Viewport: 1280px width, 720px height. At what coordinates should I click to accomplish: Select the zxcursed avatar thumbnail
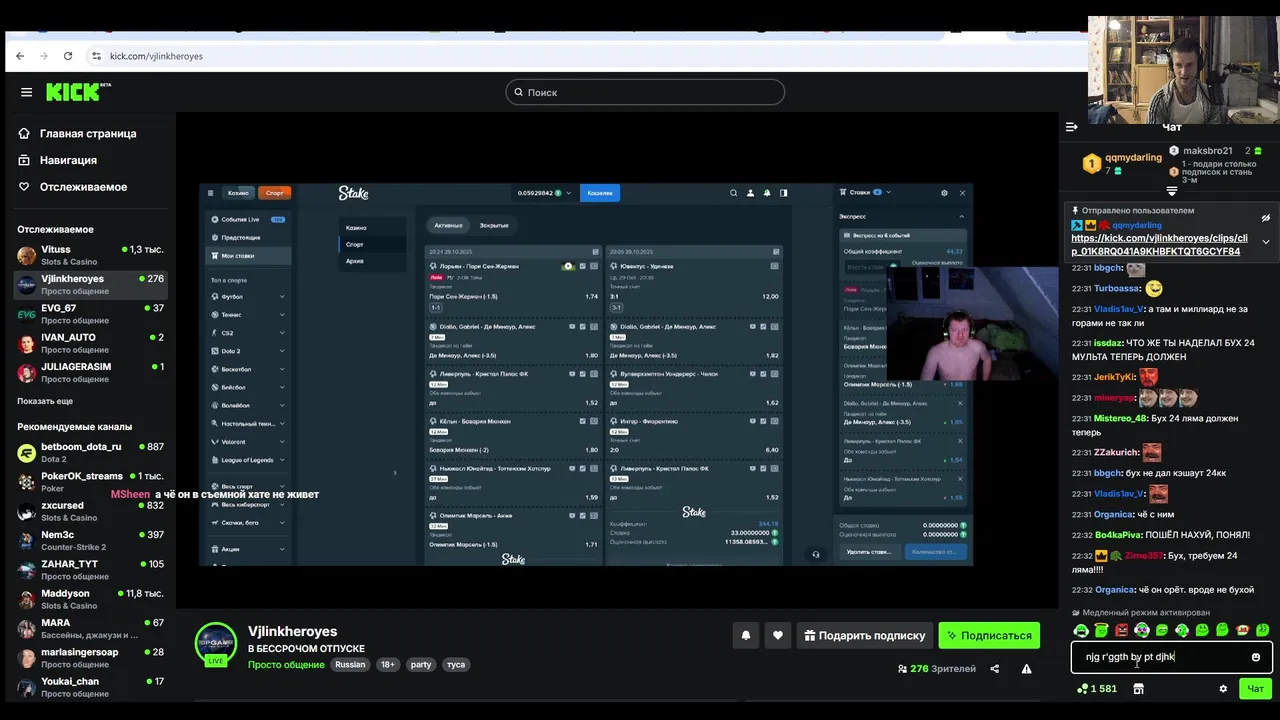pos(27,511)
